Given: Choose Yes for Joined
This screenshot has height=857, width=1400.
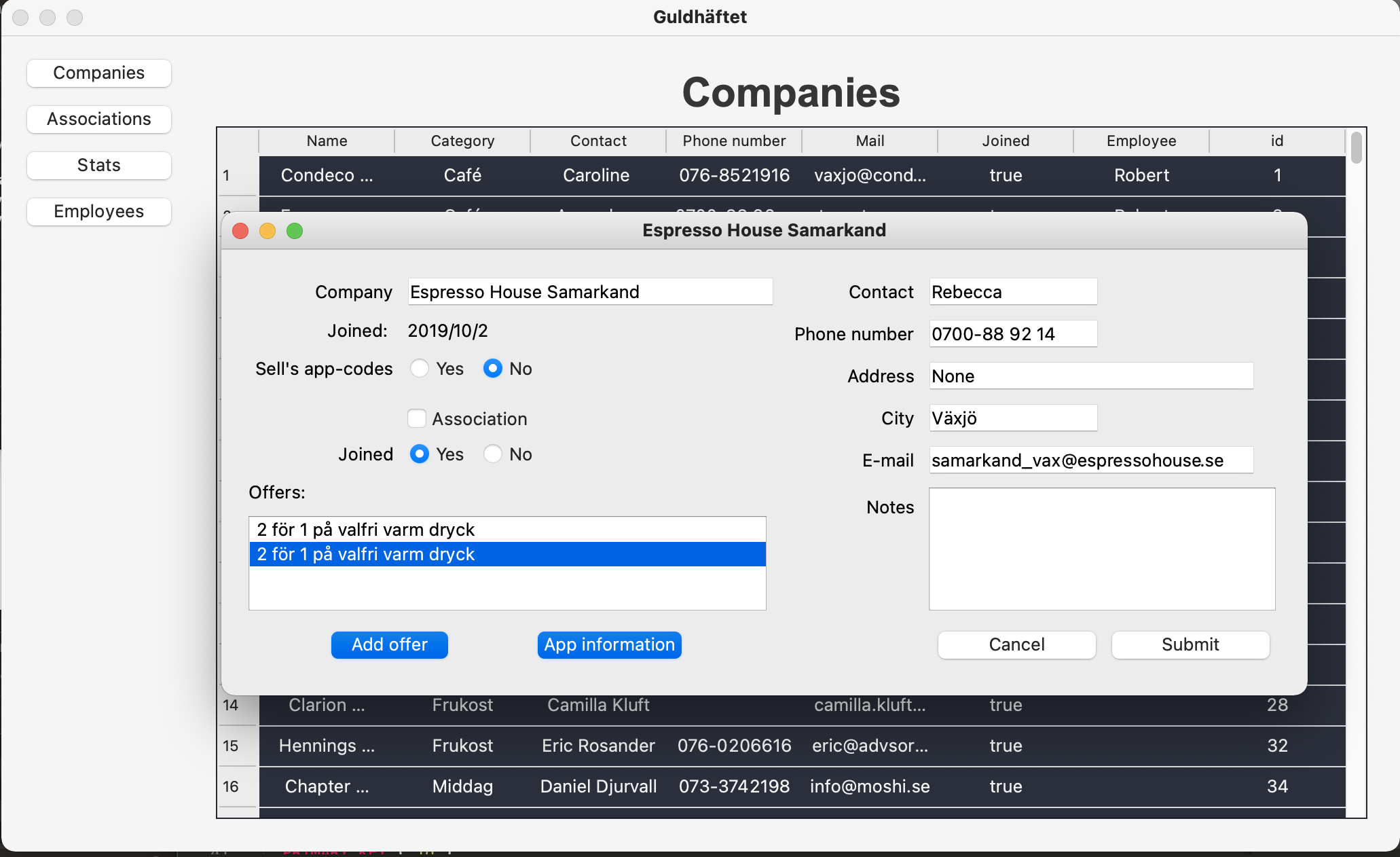Looking at the screenshot, I should (x=420, y=454).
